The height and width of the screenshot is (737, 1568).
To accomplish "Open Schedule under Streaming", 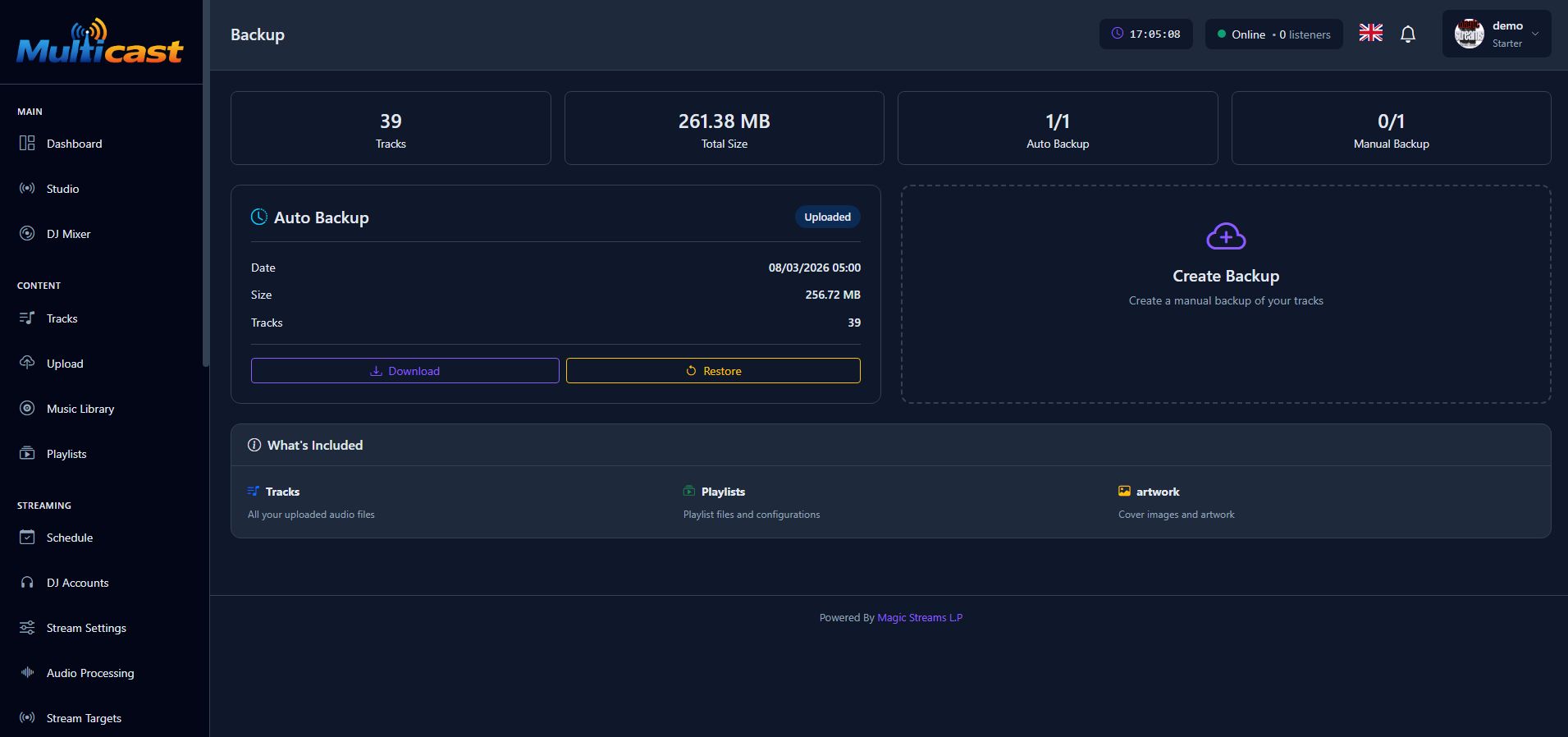I will click(x=69, y=538).
